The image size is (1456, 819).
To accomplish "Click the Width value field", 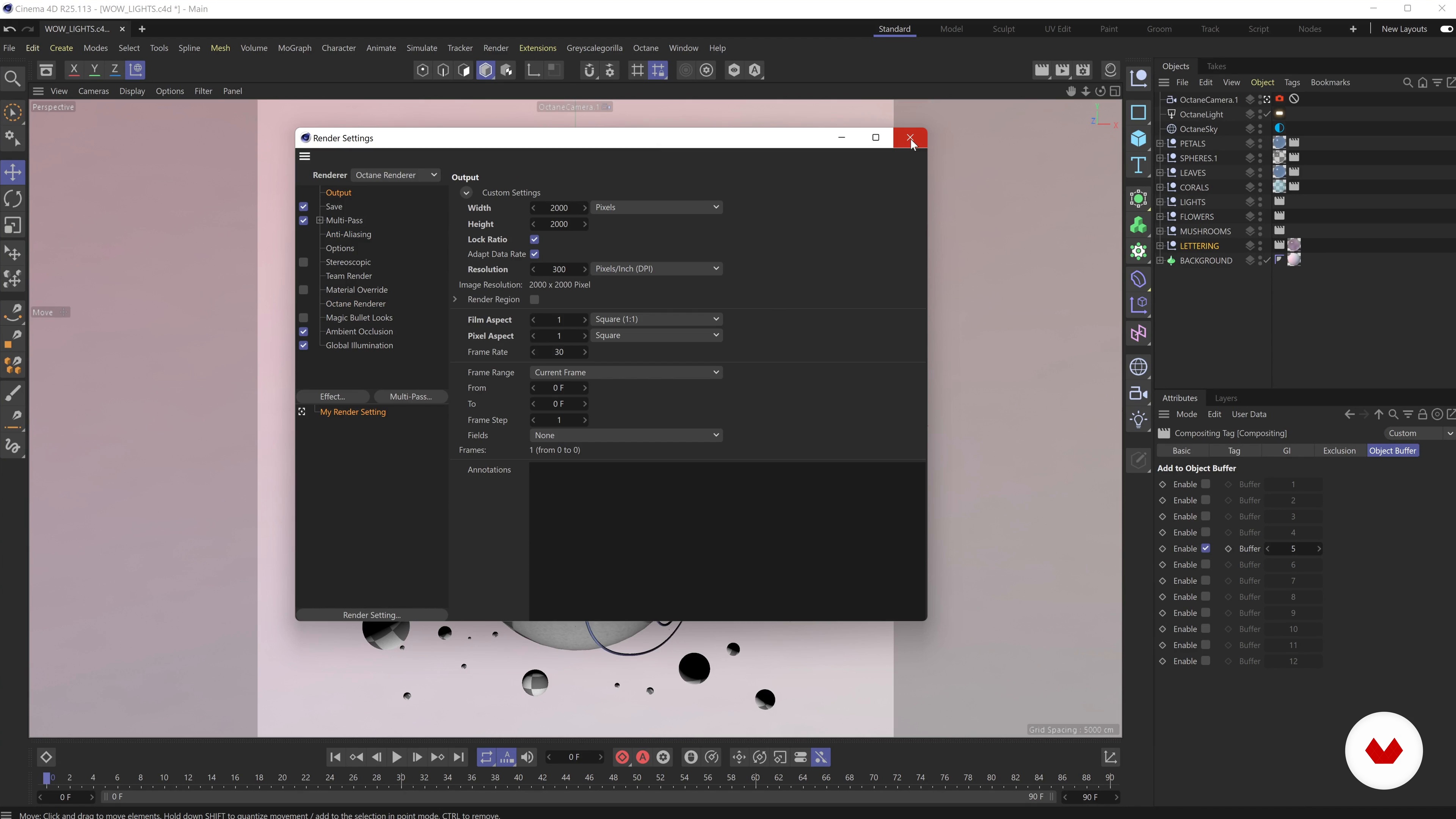I will (559, 208).
